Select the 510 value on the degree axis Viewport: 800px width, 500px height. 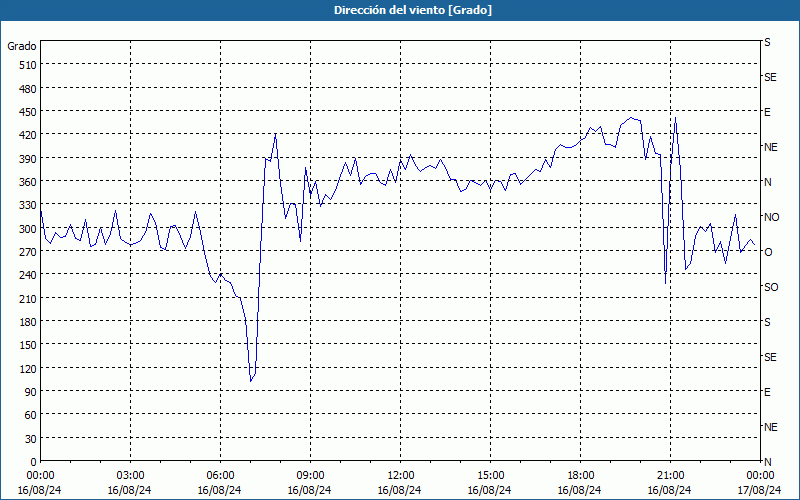coord(28,65)
